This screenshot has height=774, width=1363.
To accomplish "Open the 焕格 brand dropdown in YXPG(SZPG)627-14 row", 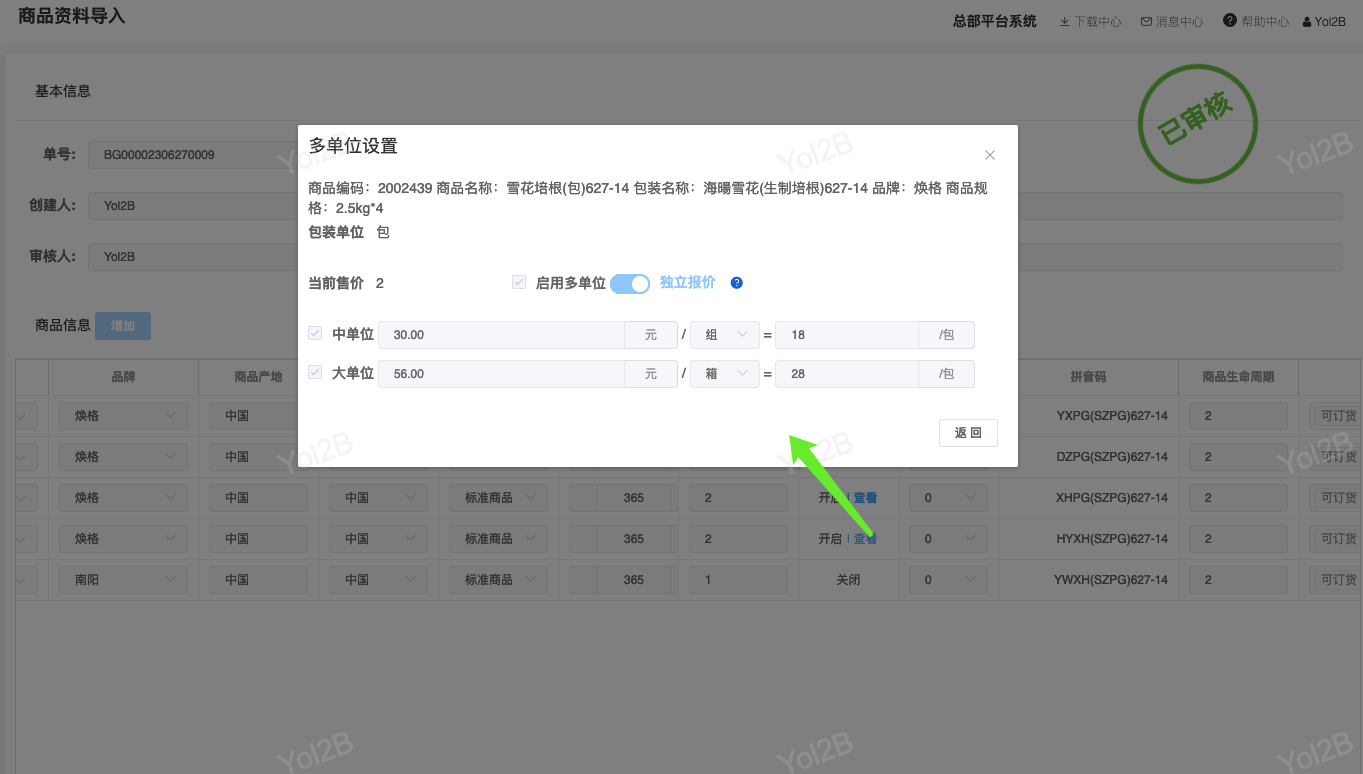I will click(x=123, y=416).
